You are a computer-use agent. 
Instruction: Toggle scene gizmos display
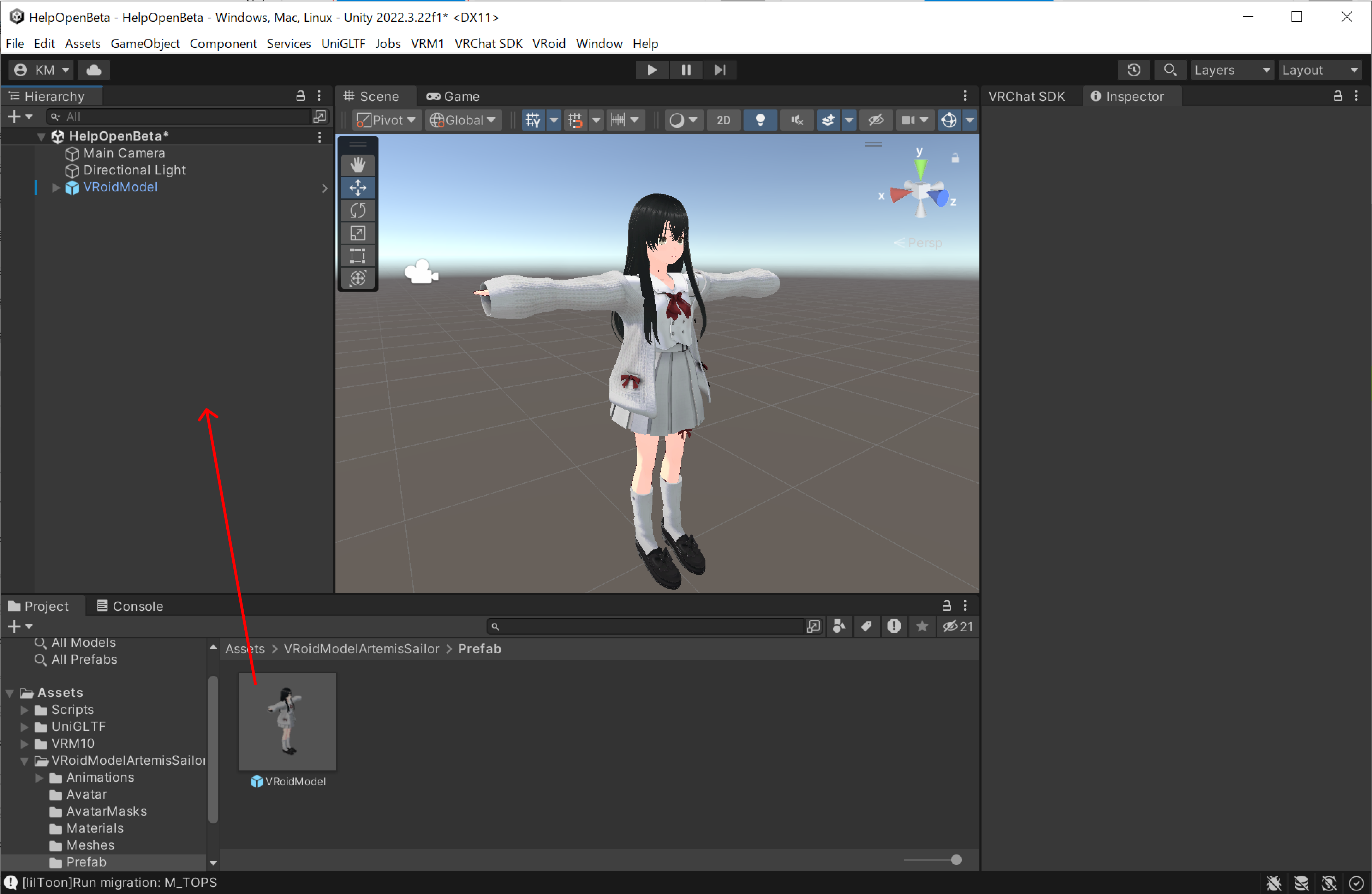949,120
